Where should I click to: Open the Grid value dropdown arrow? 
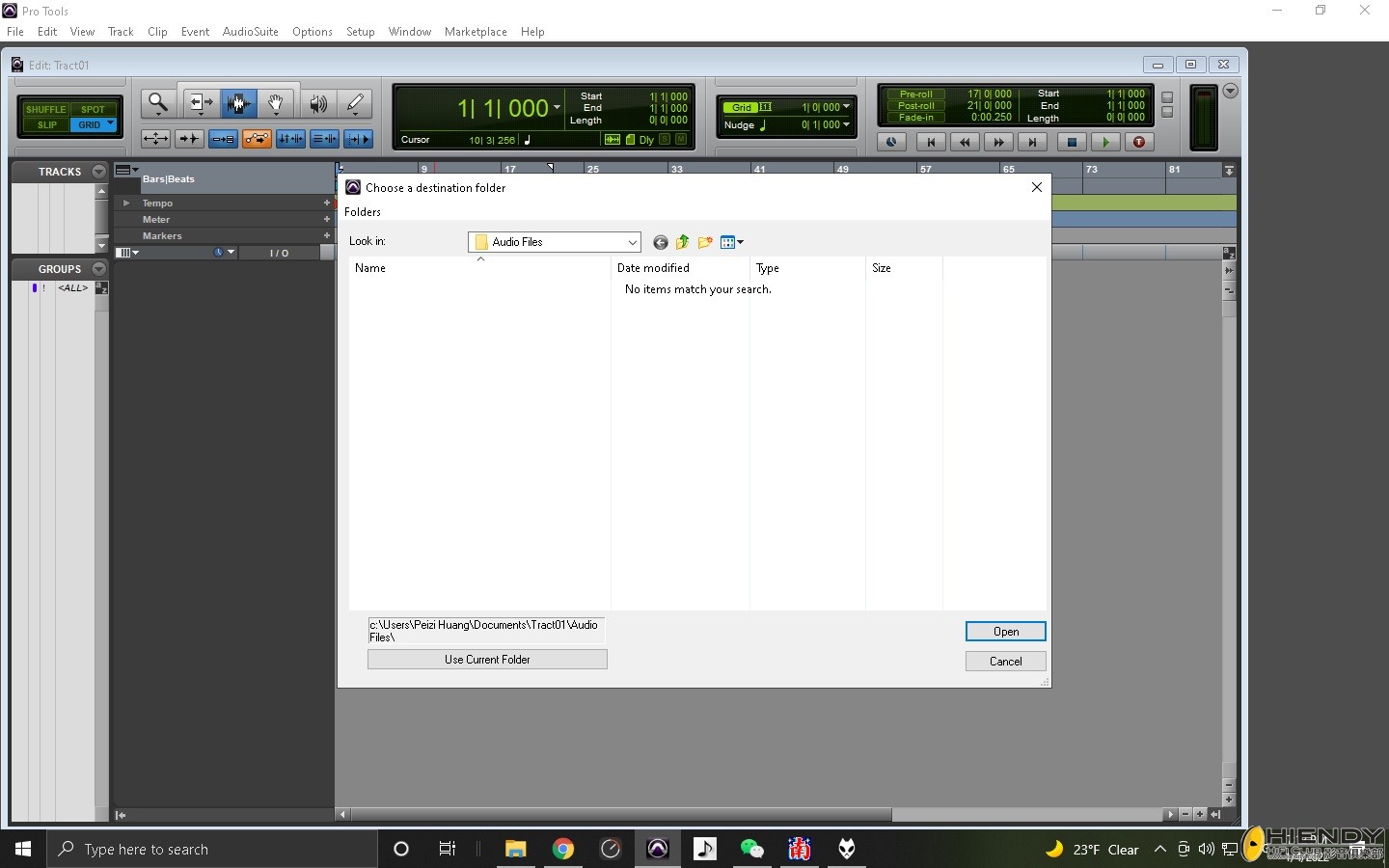(x=847, y=107)
